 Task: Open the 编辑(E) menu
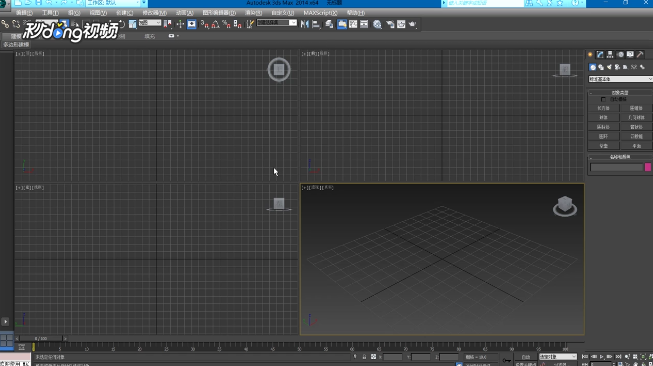point(24,13)
